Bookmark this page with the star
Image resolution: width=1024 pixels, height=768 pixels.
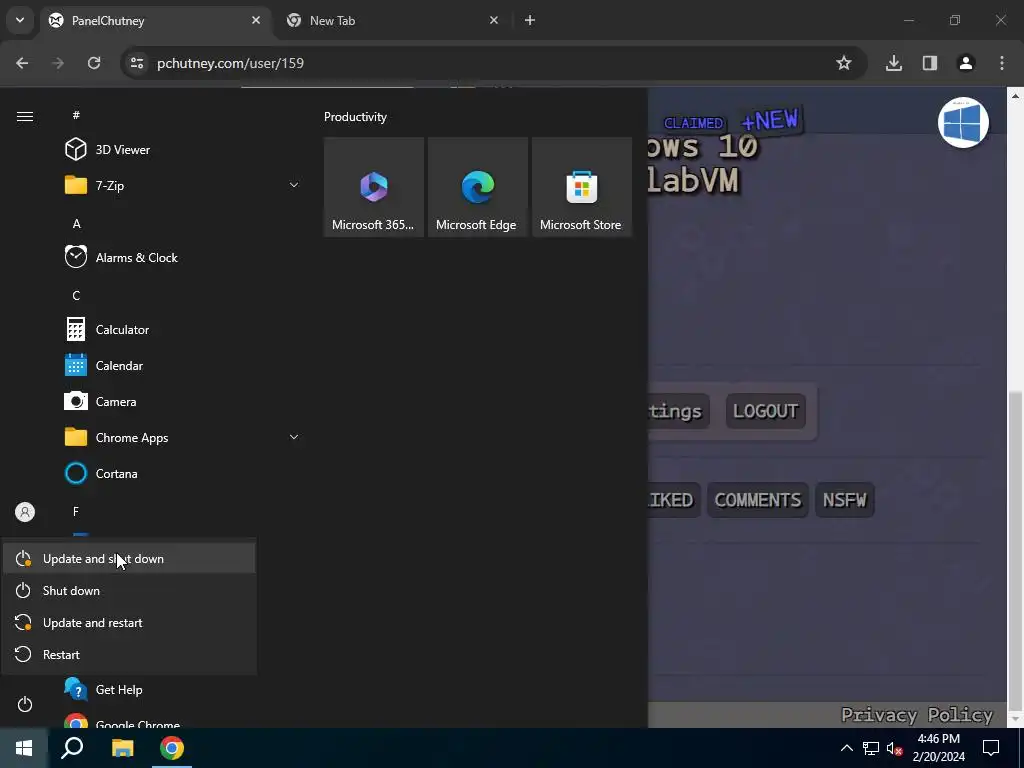[x=844, y=63]
